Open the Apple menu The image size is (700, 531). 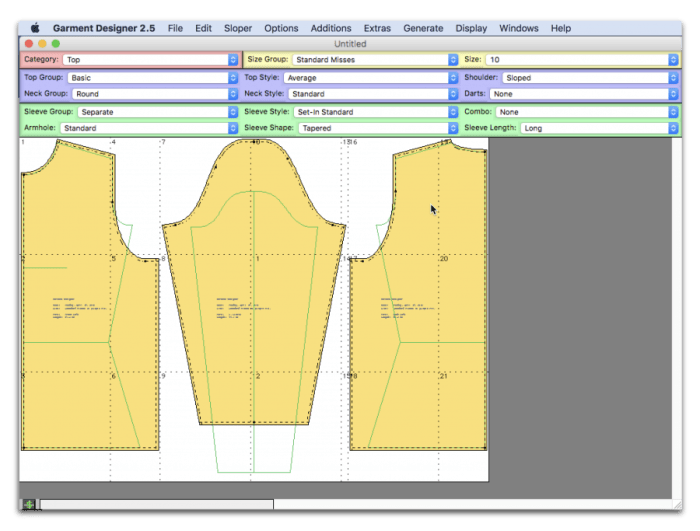click(x=35, y=28)
